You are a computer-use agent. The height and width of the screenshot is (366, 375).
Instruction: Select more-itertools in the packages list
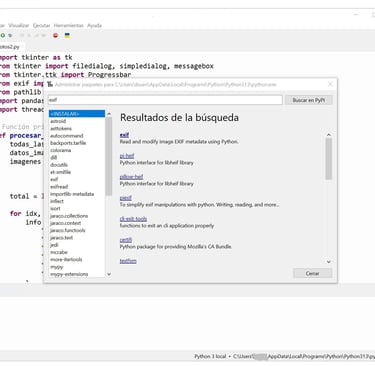click(66, 260)
